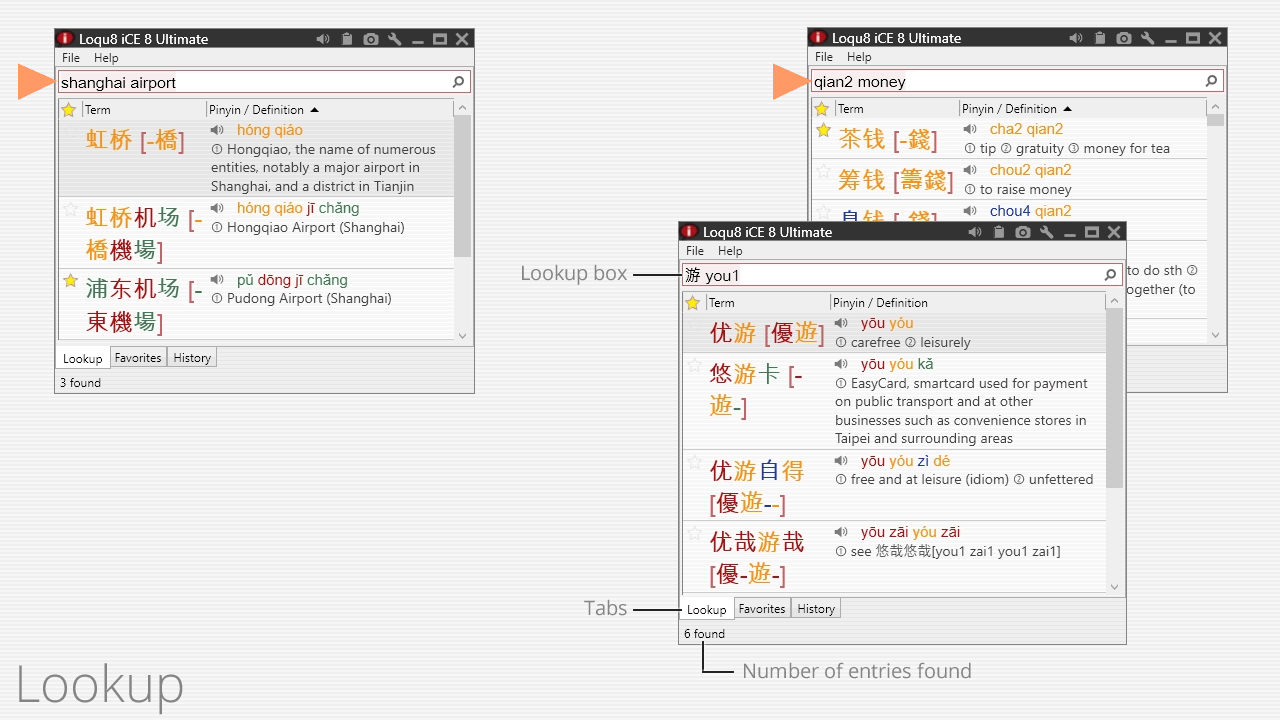This screenshot has width=1280, height=720.
Task: Click star column header in shanghai airport window
Action: [69, 110]
